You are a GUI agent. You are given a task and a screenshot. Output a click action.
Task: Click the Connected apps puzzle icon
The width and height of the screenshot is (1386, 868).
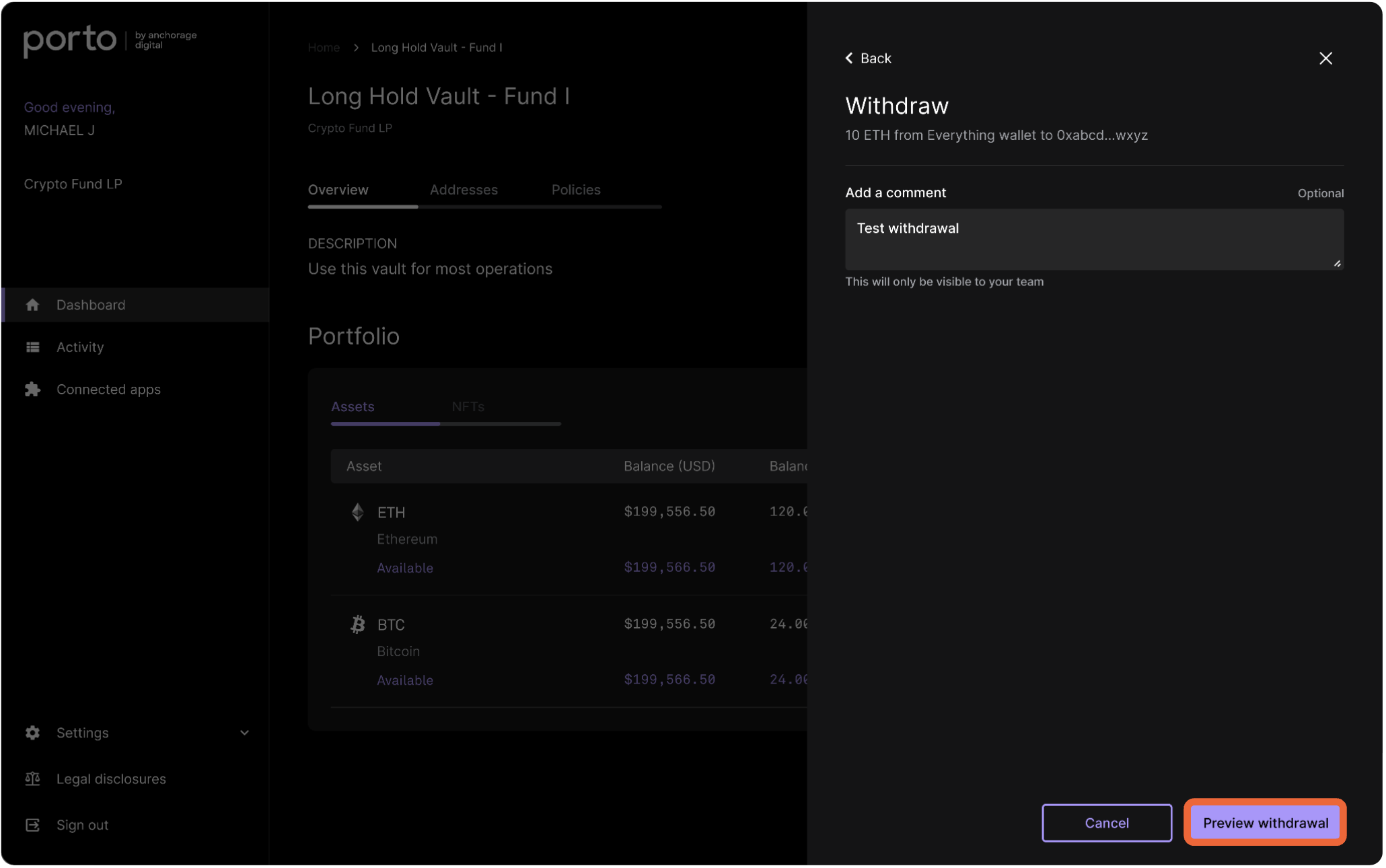pos(32,390)
